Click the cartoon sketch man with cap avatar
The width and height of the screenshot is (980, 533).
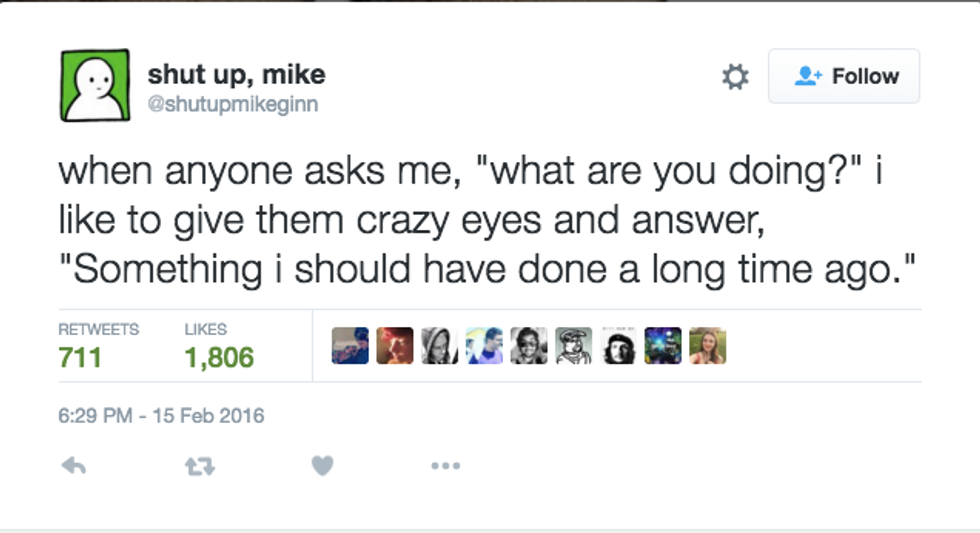[x=573, y=345]
